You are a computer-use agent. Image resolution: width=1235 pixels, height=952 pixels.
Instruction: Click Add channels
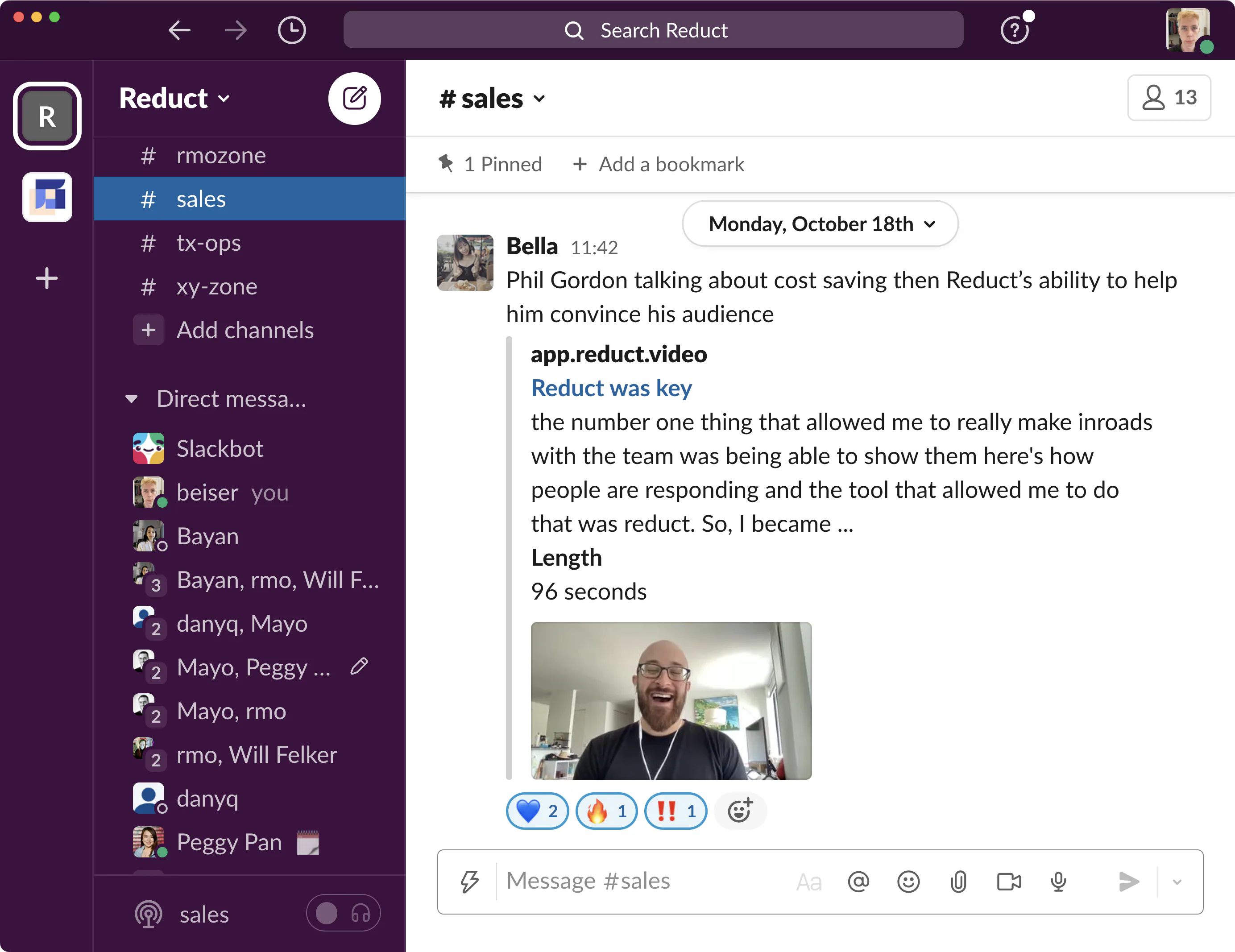click(x=245, y=330)
